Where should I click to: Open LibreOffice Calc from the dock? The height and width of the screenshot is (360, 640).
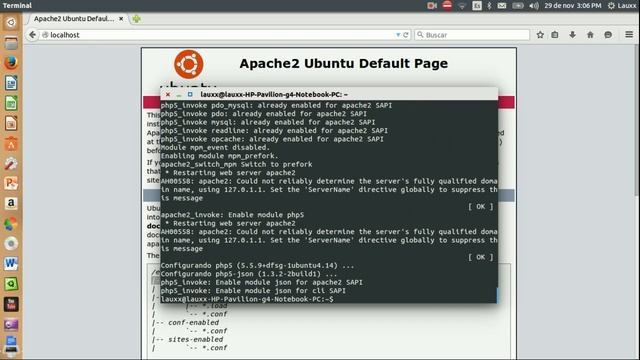click(11, 103)
